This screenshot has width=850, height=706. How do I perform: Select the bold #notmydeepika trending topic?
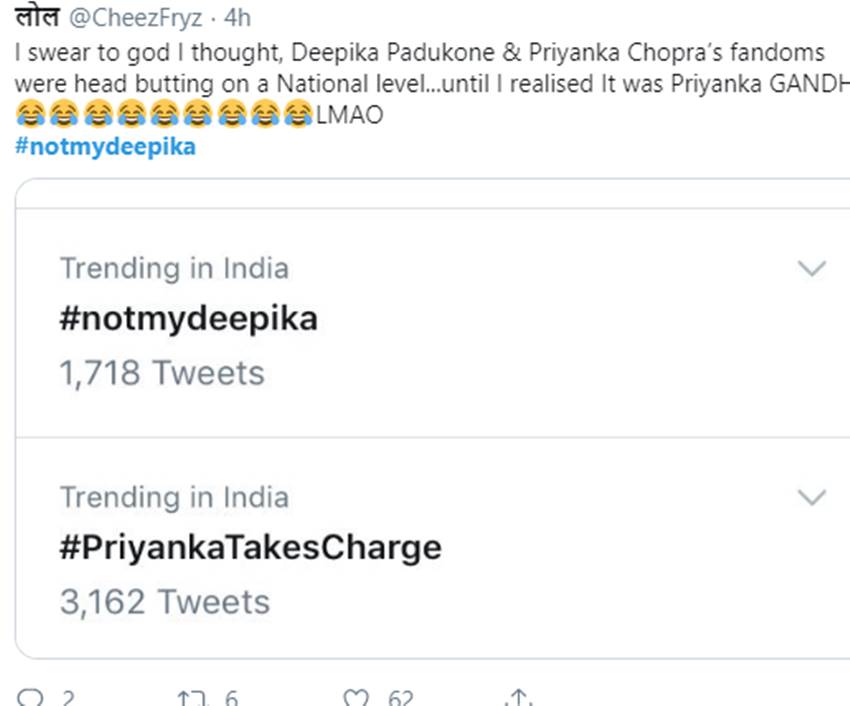[188, 319]
